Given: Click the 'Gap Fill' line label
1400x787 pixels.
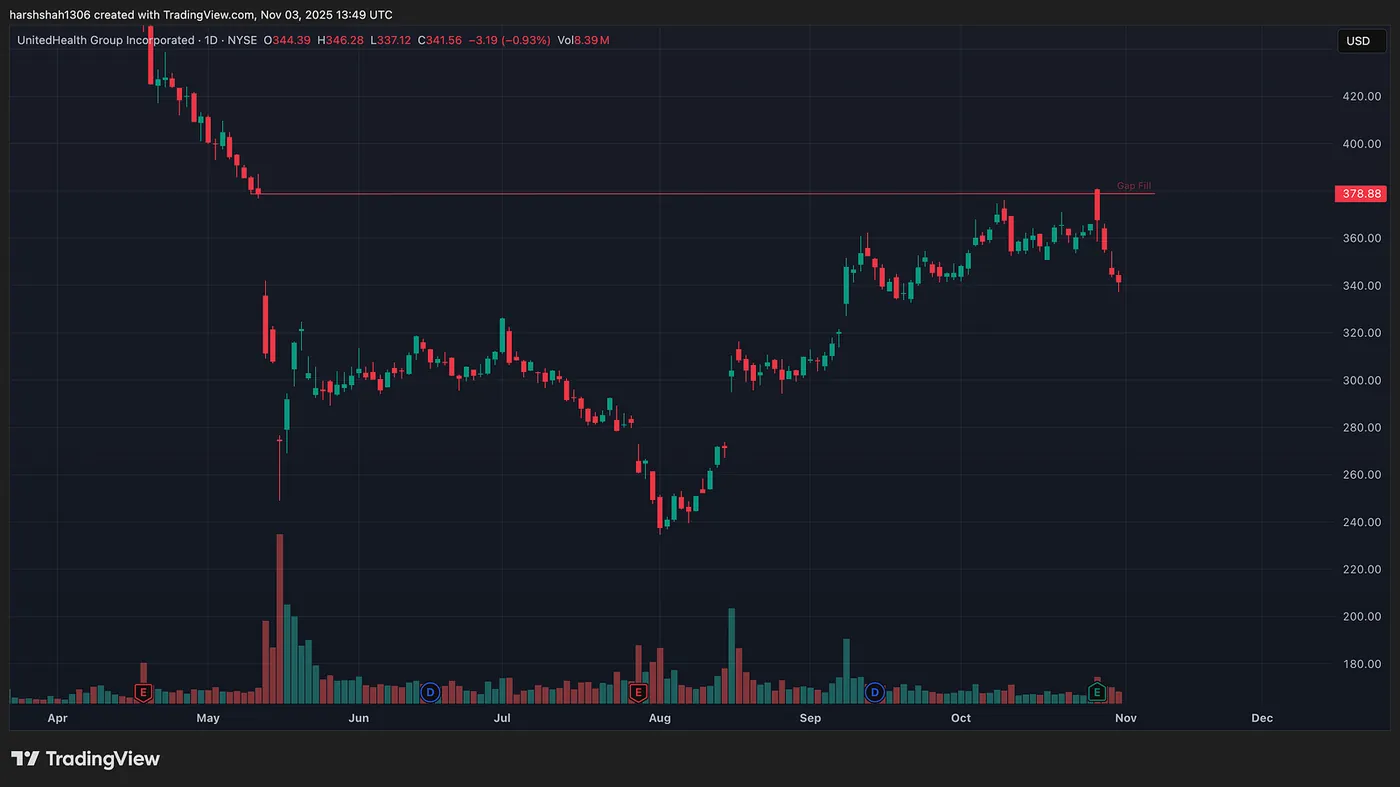Looking at the screenshot, I should point(1134,186).
